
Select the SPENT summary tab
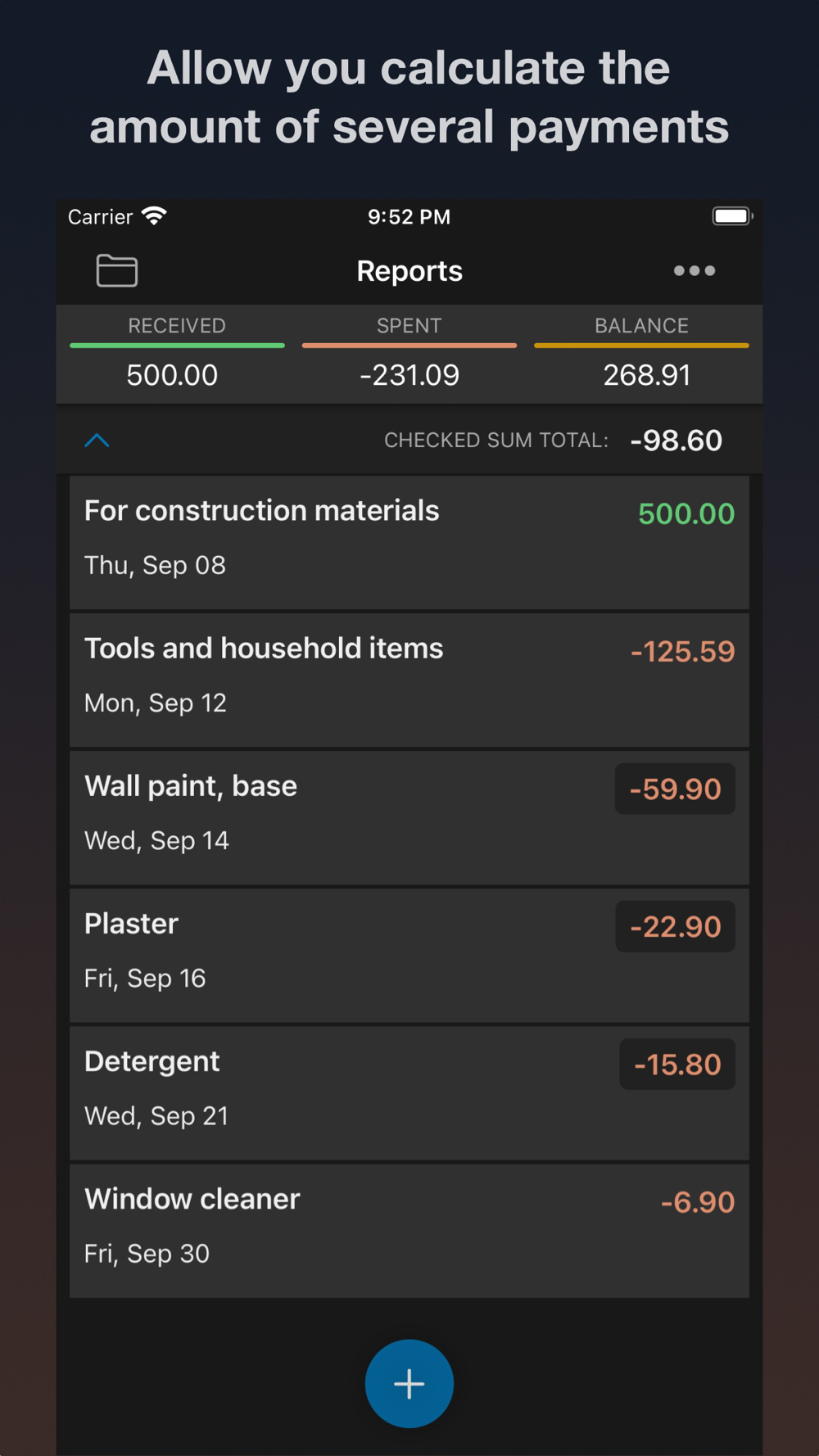pyautogui.click(x=409, y=354)
